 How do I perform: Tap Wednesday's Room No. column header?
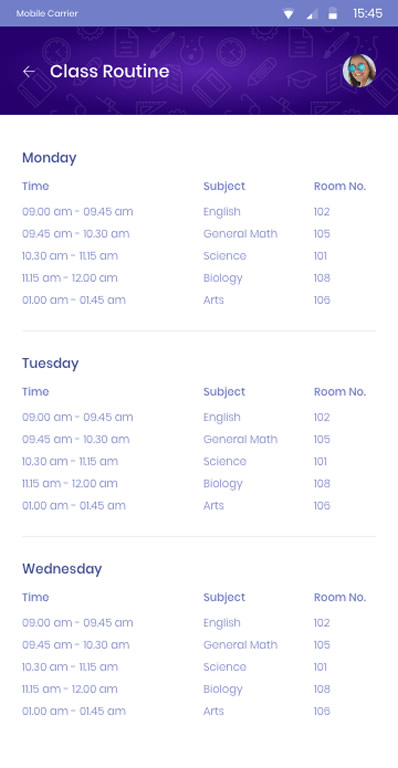coord(340,598)
